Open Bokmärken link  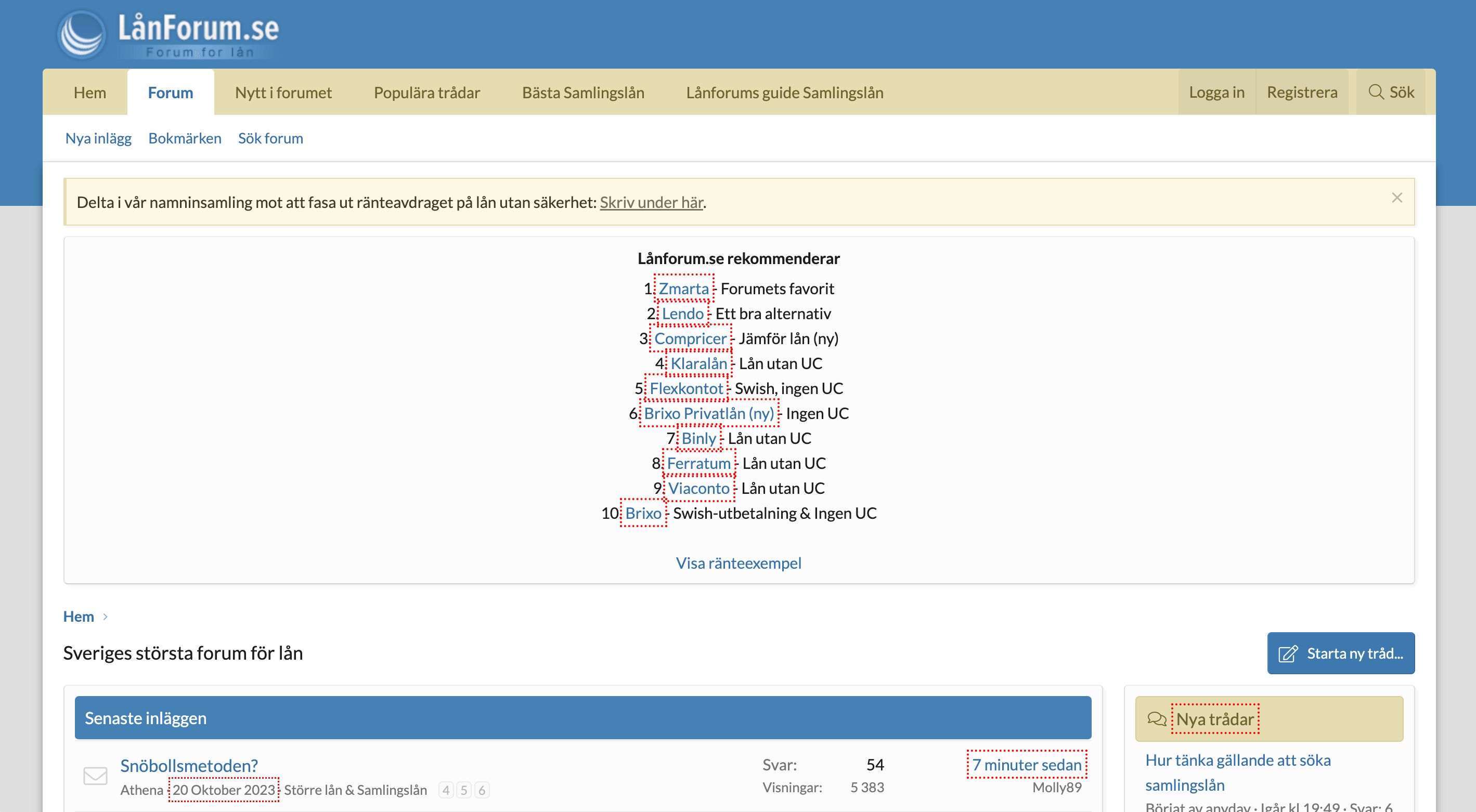tap(185, 138)
